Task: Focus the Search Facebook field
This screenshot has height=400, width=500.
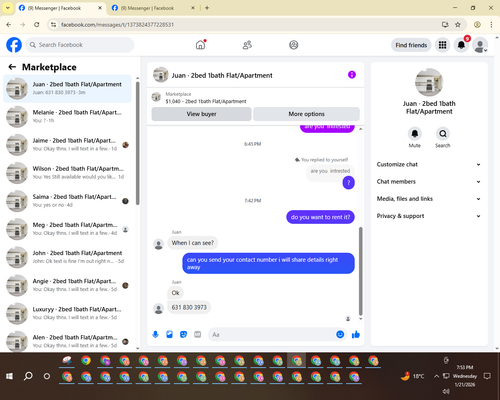Action: point(80,45)
